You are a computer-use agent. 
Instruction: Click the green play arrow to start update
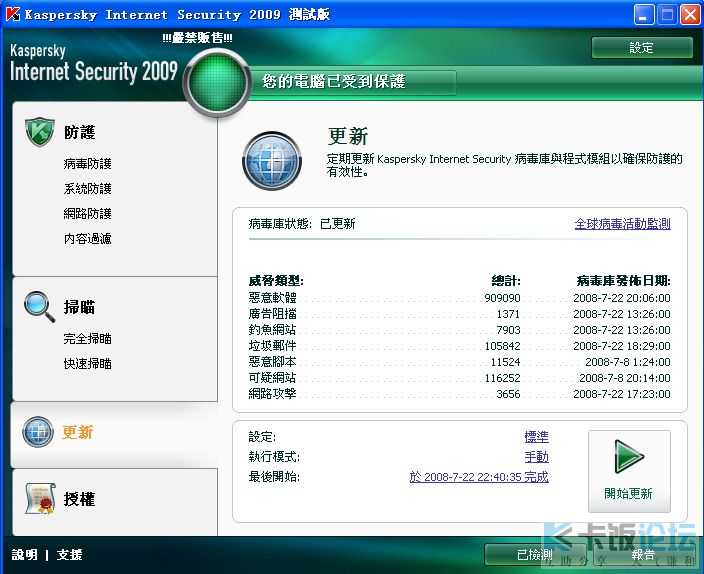629,457
